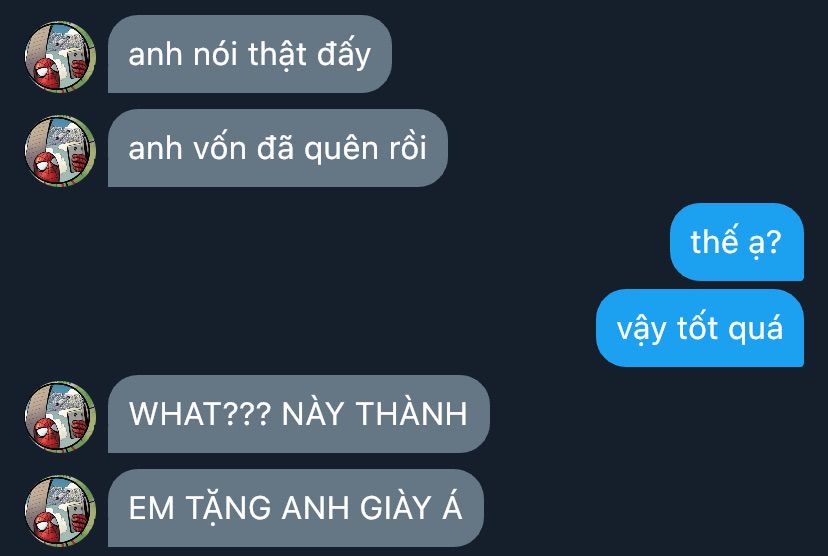Select the 'EM TẶNG ANH GIÀY Á' message
The image size is (828, 556).
click(296, 508)
